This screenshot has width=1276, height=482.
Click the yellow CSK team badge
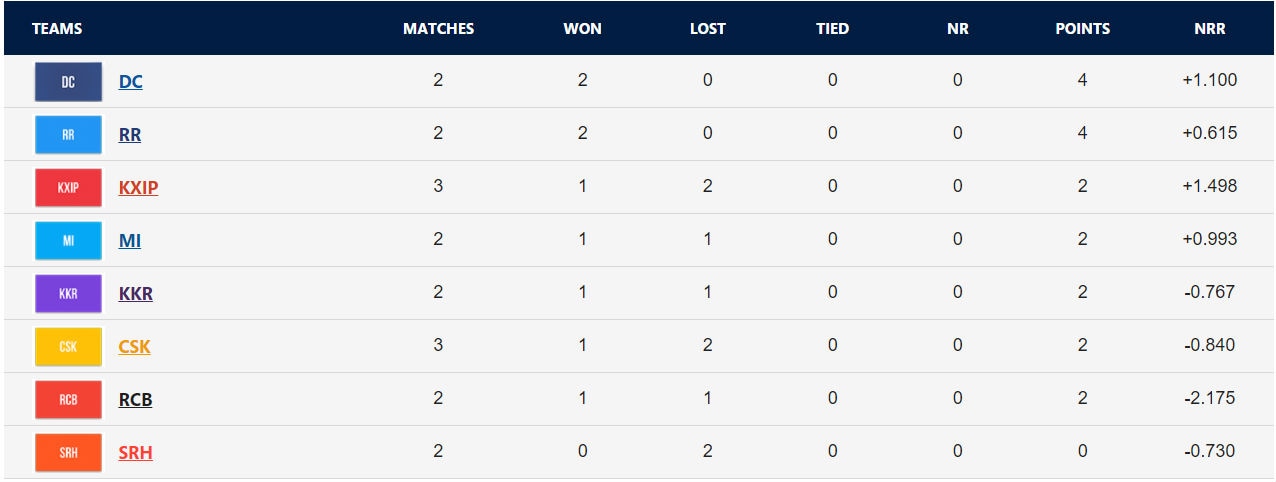(68, 347)
